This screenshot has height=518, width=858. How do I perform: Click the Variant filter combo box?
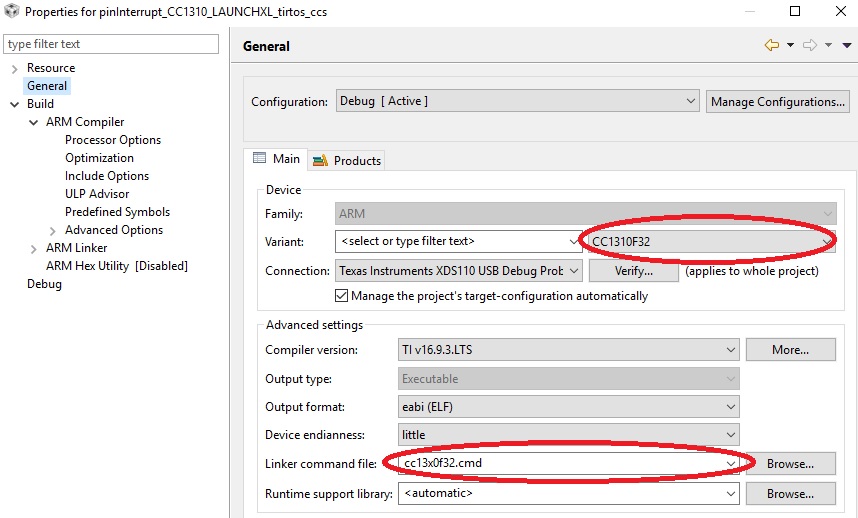458,241
